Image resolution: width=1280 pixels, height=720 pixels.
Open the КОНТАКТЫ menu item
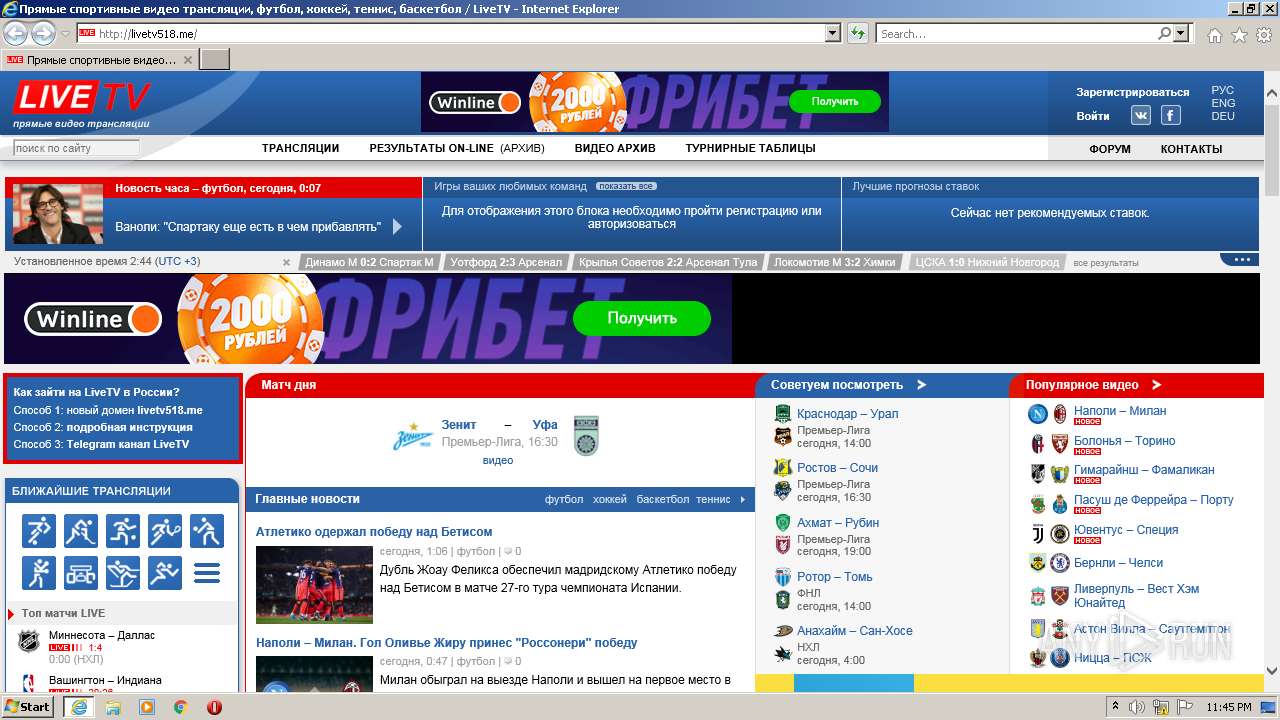(x=1191, y=149)
